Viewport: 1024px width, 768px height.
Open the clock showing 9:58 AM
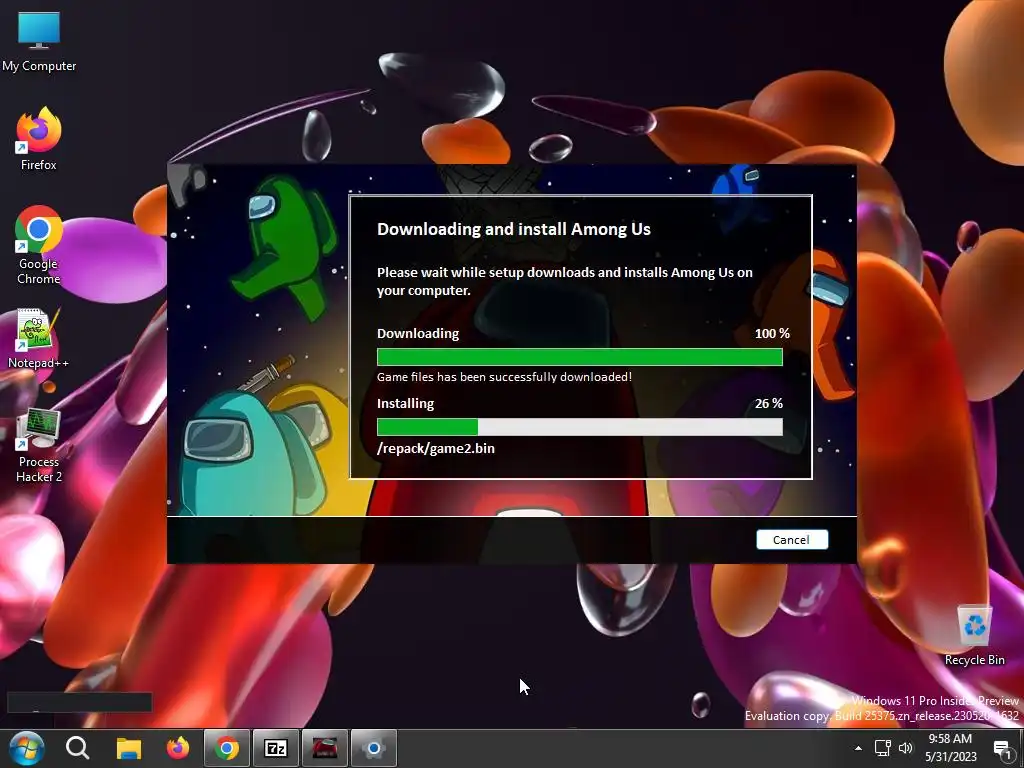950,739
